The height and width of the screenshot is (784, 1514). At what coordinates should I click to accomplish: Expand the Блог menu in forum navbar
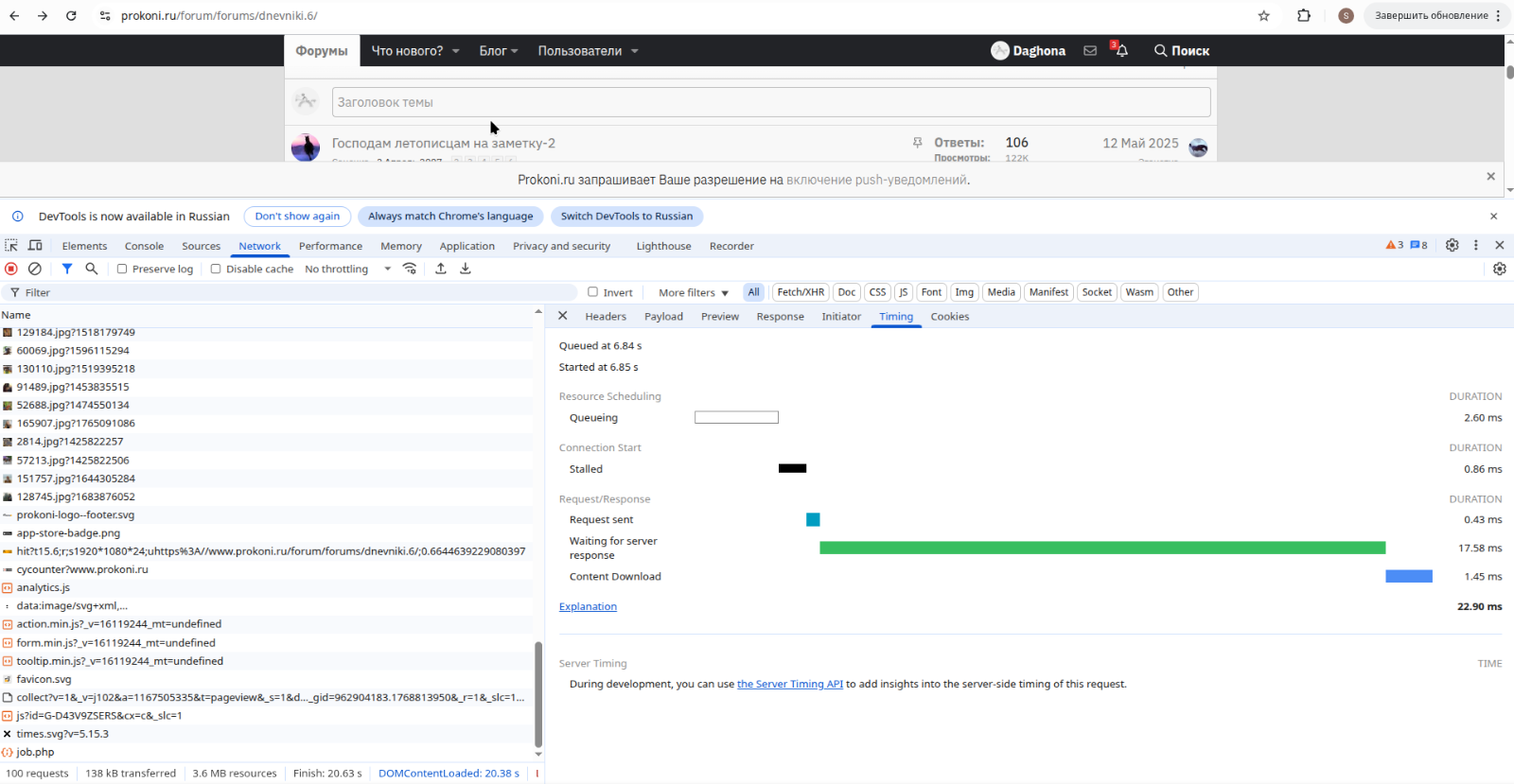pos(498,51)
